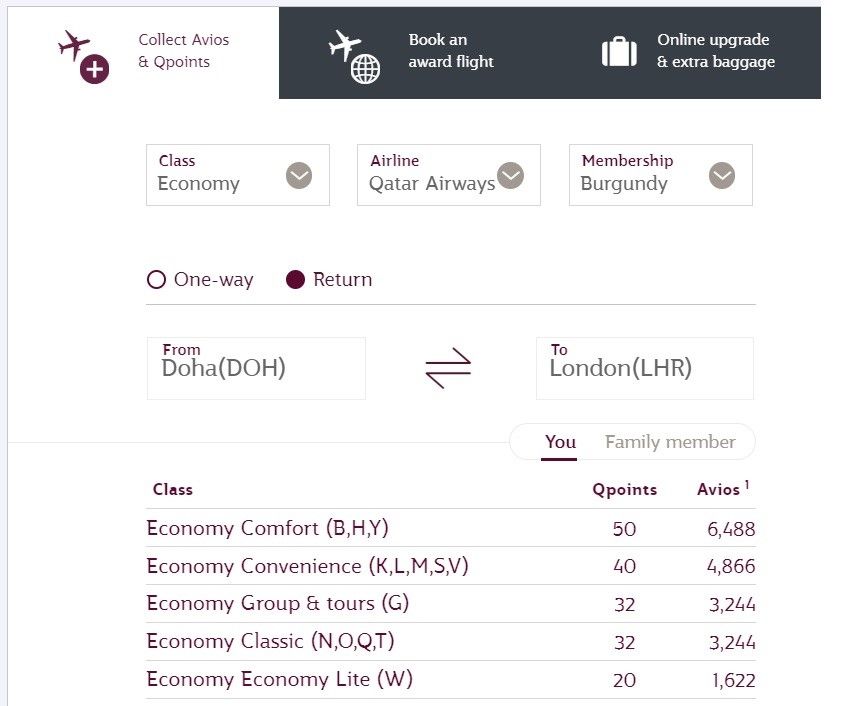The image size is (848, 706).
Task: Open the Airline Qatar Airways dropdown
Action: pos(449,175)
